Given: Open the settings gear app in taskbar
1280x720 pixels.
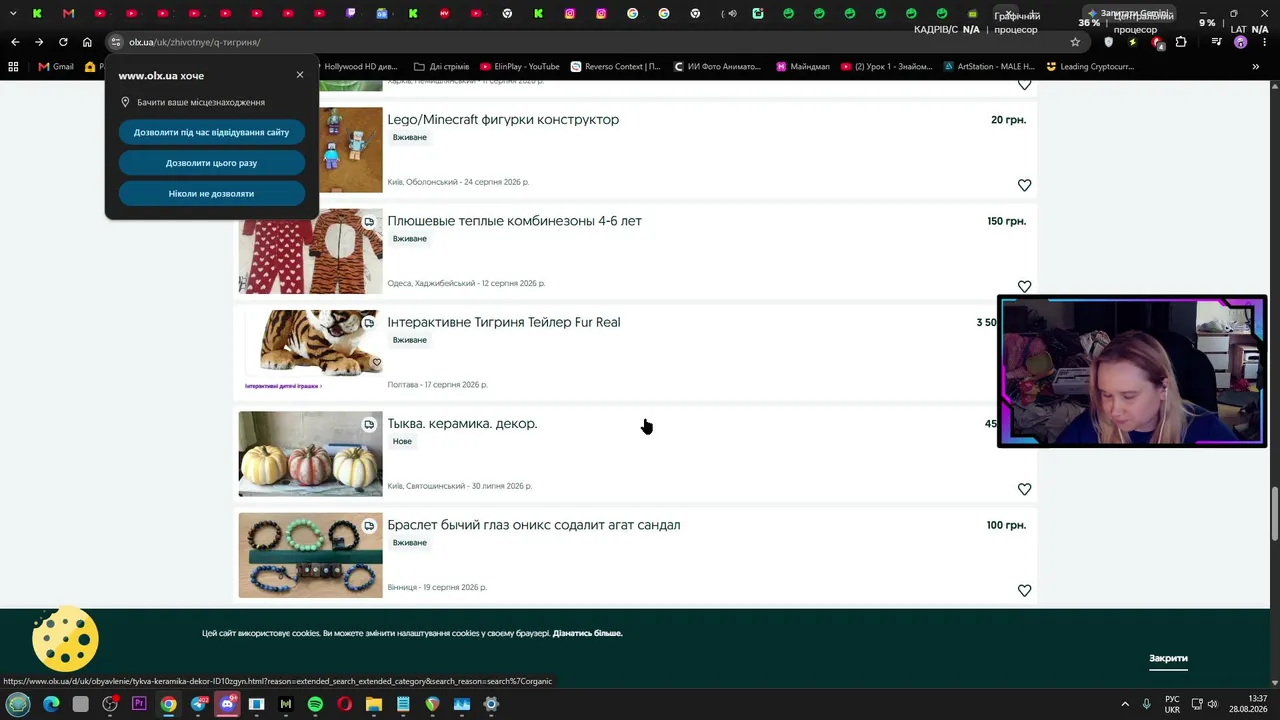Looking at the screenshot, I should click(x=491, y=704).
